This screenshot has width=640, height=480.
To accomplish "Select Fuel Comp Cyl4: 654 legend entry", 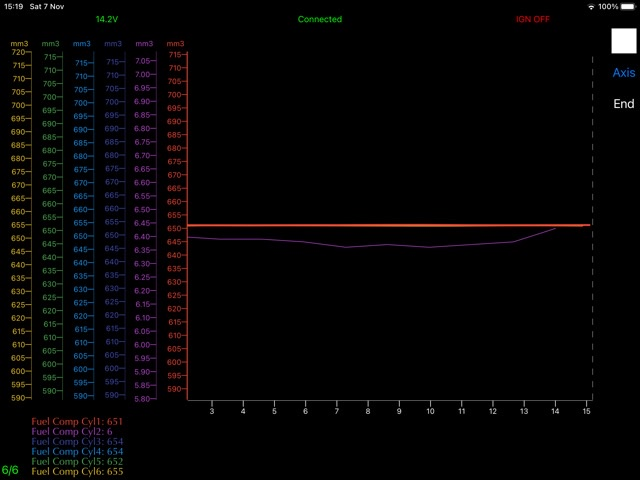I will [x=77, y=451].
